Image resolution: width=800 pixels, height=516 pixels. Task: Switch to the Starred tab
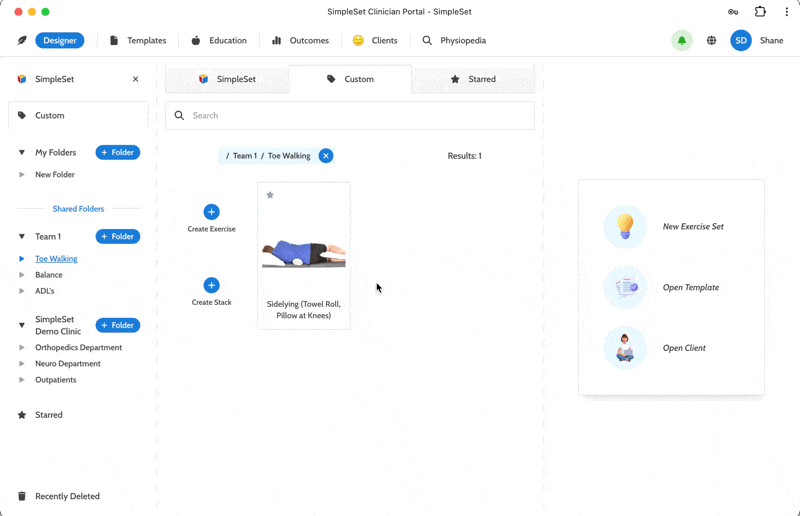click(473, 79)
